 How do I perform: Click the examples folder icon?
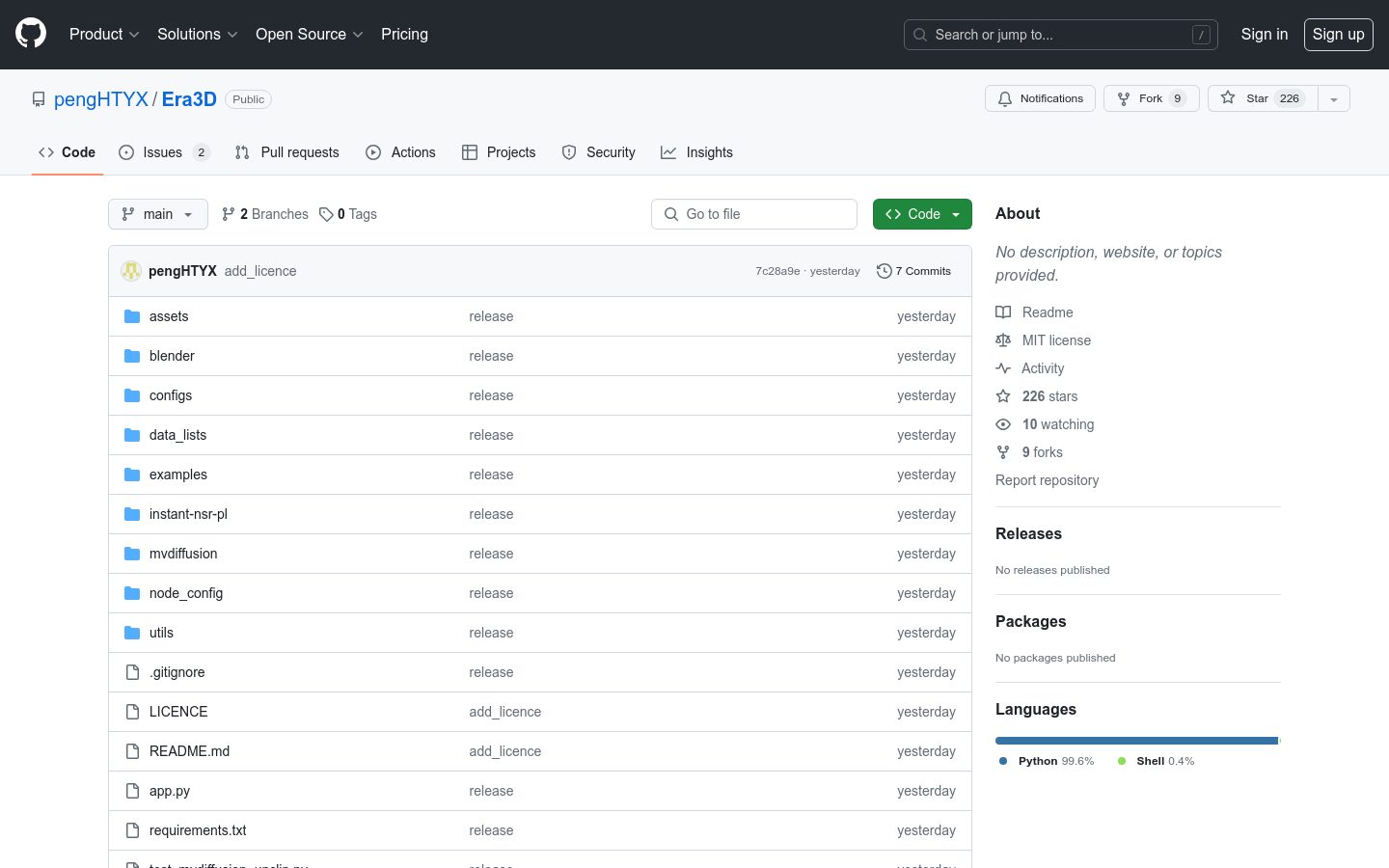pyautogui.click(x=132, y=475)
